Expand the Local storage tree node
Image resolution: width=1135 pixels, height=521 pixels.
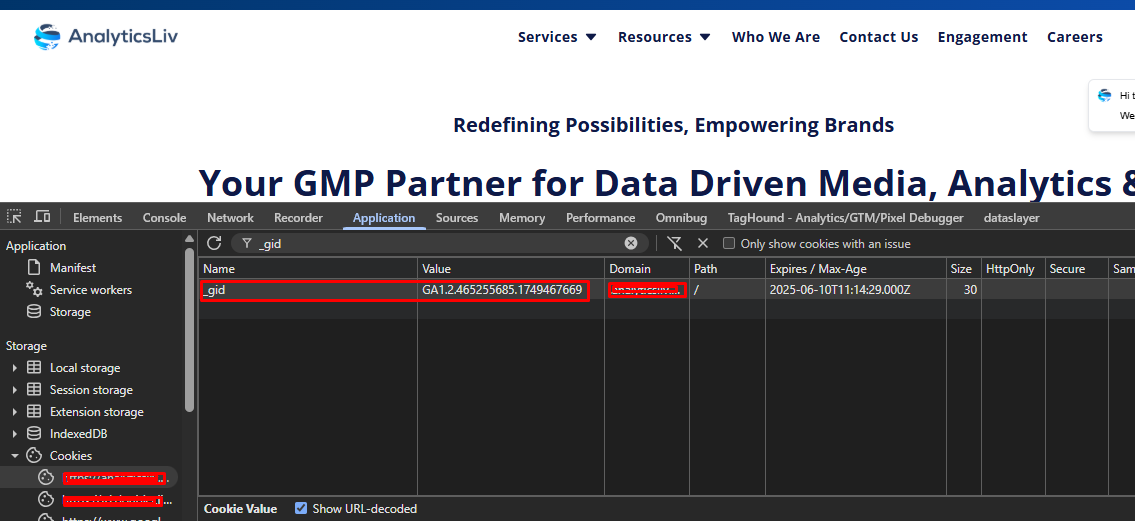click(x=14, y=368)
